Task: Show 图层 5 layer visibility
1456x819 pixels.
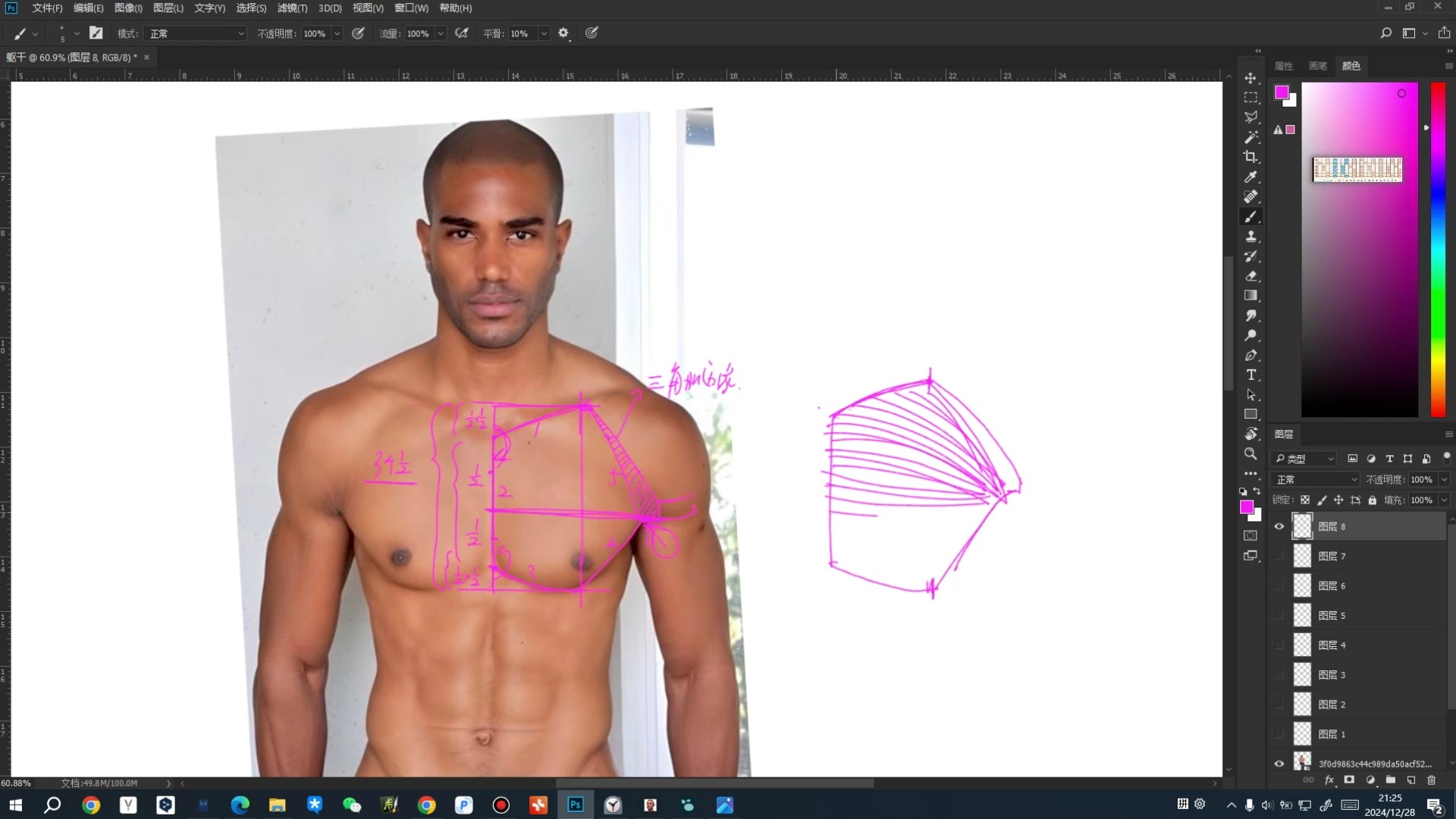Action: (1279, 616)
